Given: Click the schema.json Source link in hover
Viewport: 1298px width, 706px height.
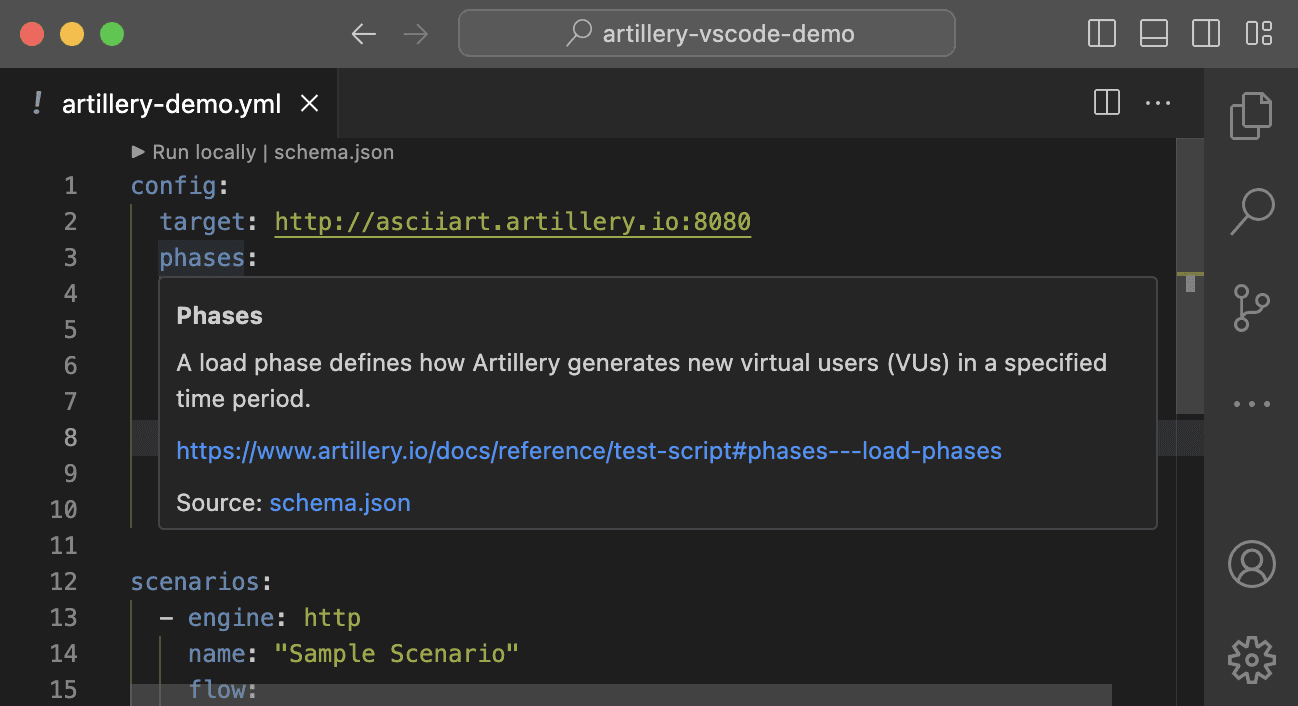Looking at the screenshot, I should [x=340, y=503].
